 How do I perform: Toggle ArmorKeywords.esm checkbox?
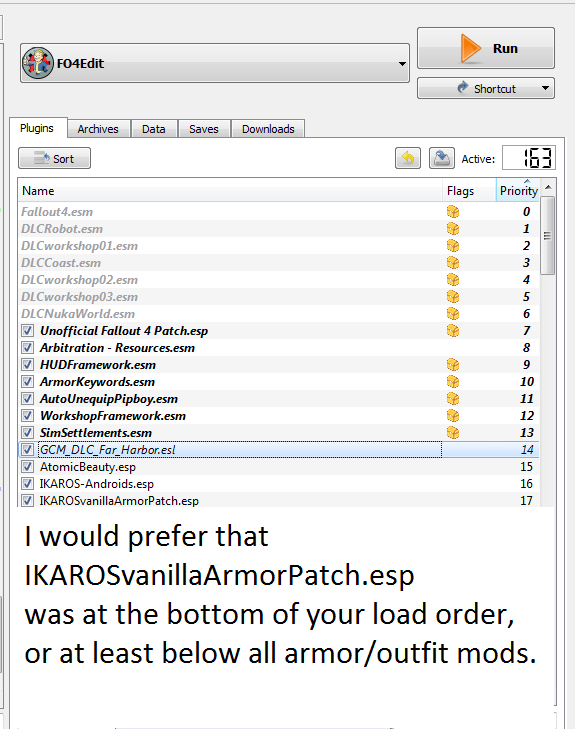tap(27, 382)
